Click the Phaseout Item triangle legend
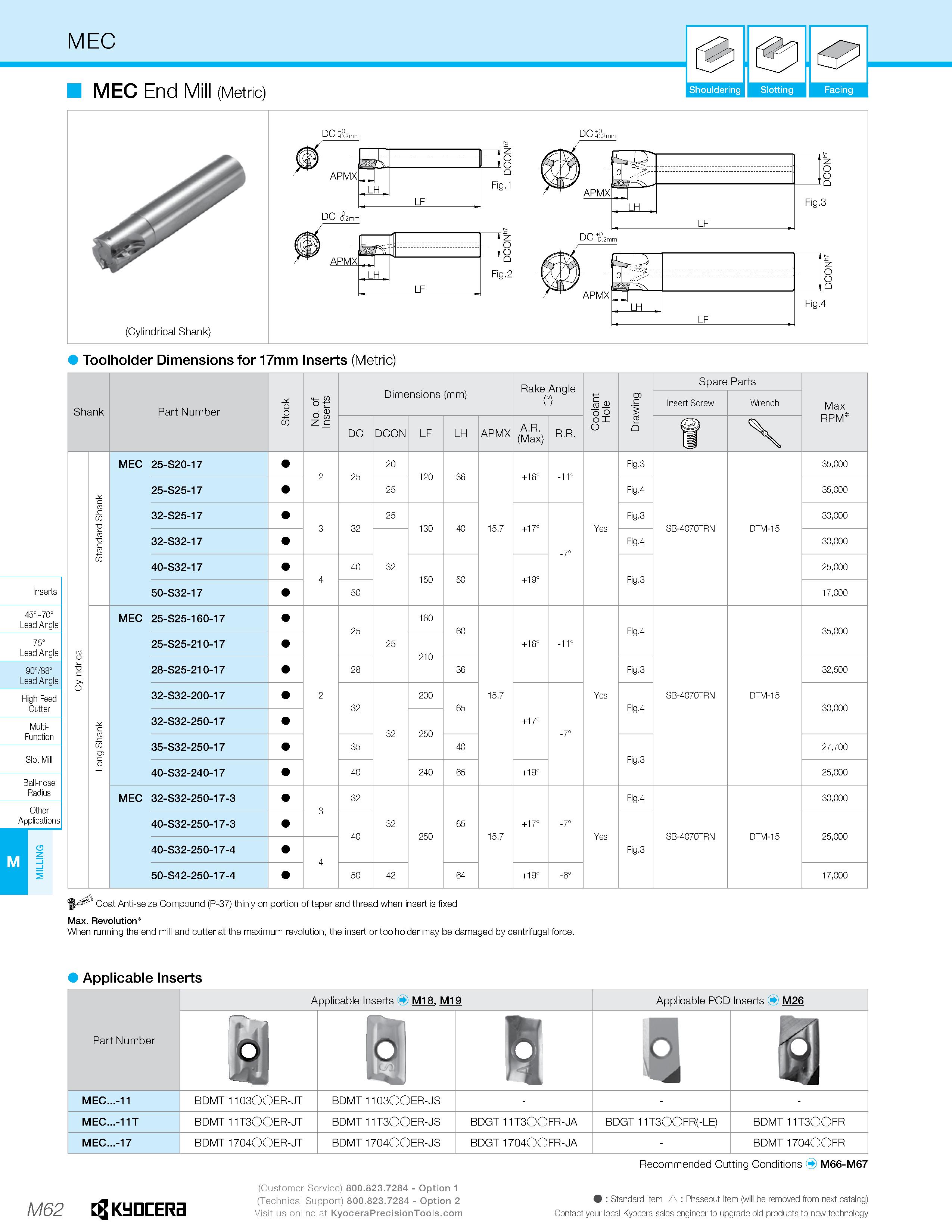This screenshot has height=1232, width=952. tap(673, 1199)
